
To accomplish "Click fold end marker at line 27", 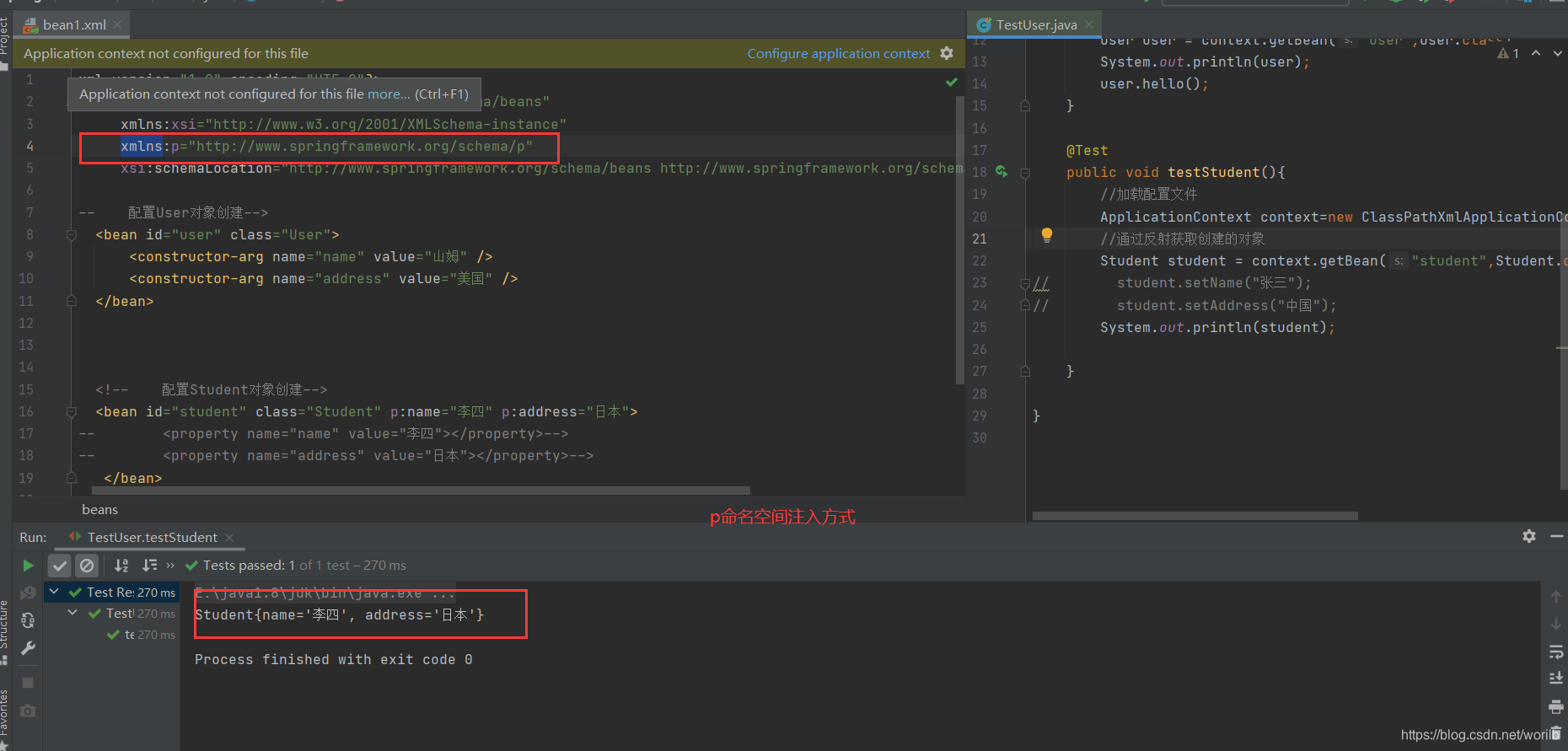I will point(1025,371).
